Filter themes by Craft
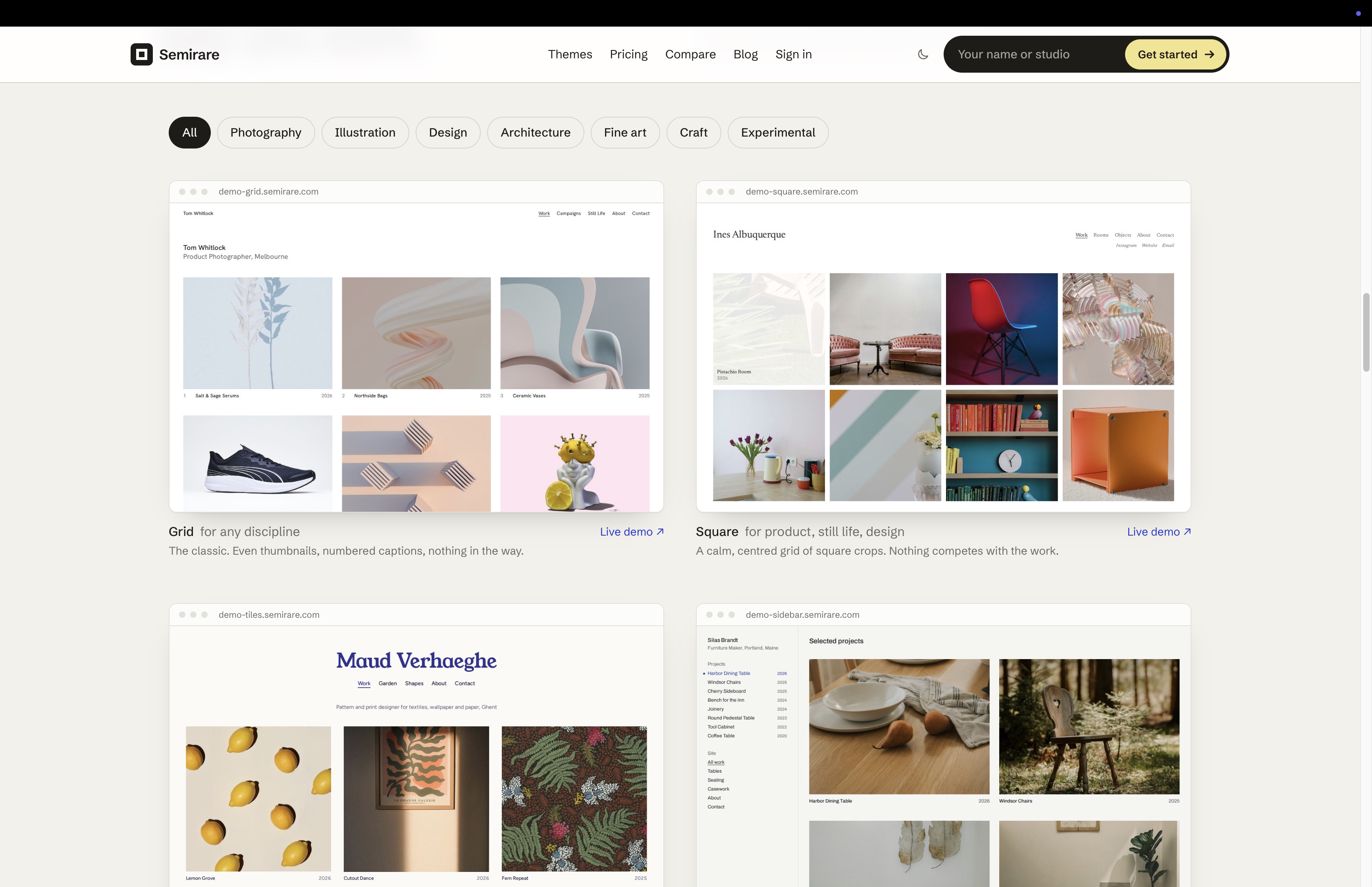 click(694, 133)
